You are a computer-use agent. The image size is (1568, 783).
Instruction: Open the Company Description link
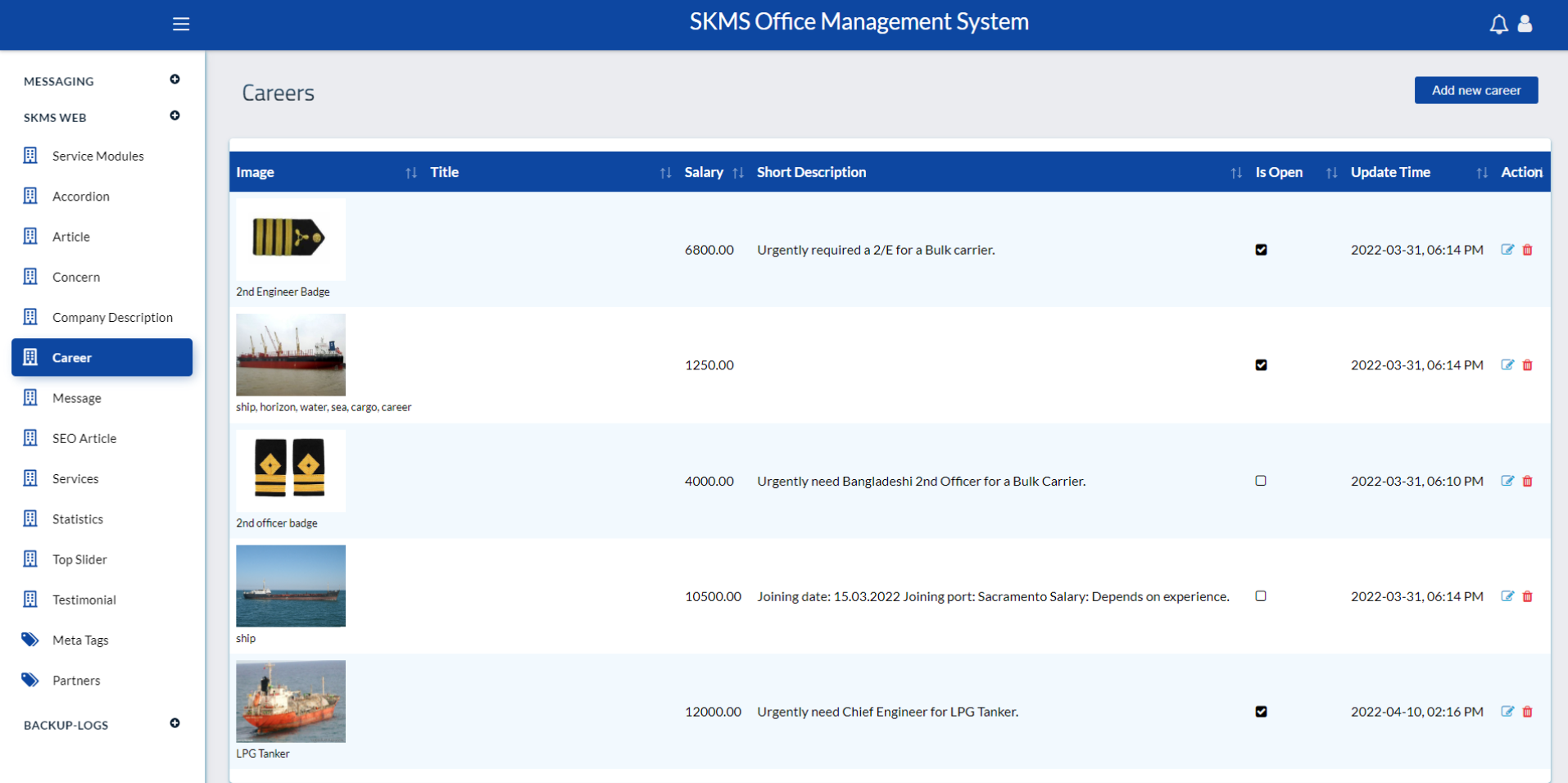(112, 317)
